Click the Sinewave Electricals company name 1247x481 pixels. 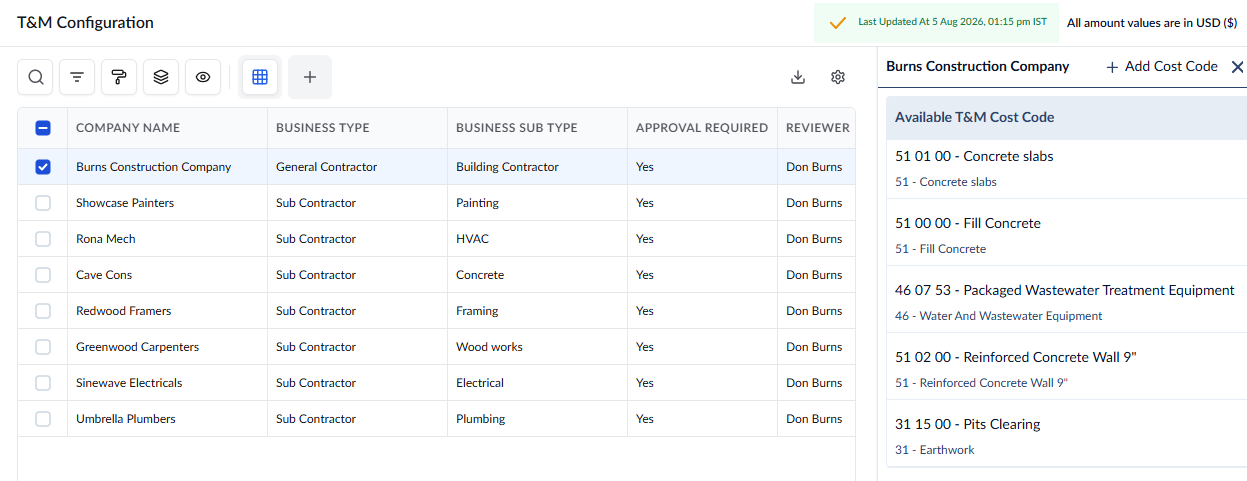129,383
